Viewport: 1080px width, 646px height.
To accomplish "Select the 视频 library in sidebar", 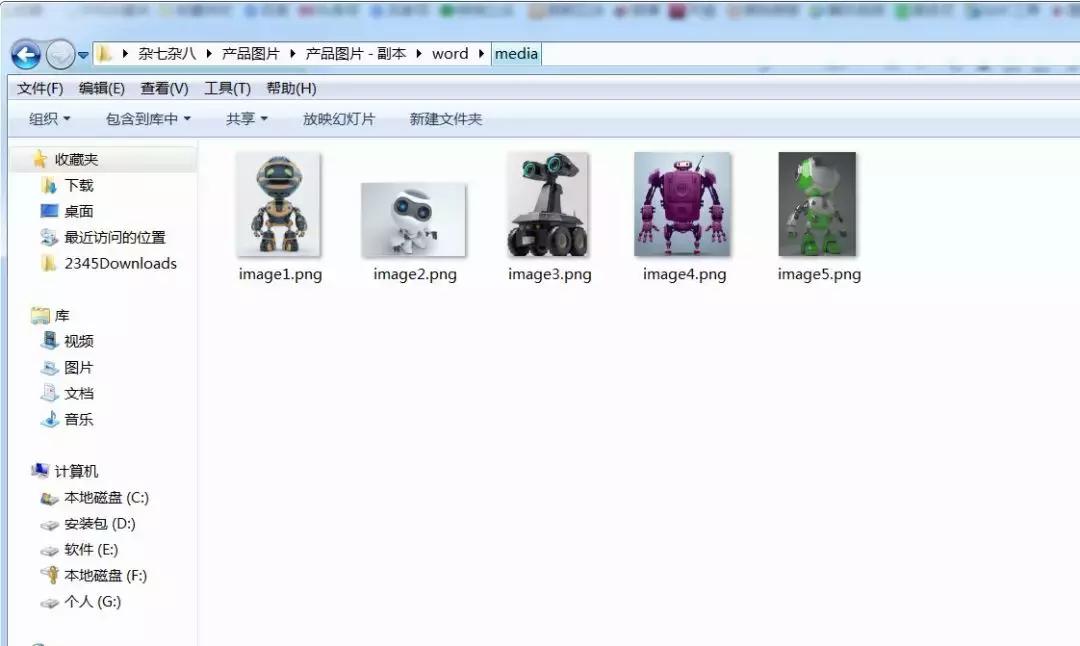I will click(77, 341).
